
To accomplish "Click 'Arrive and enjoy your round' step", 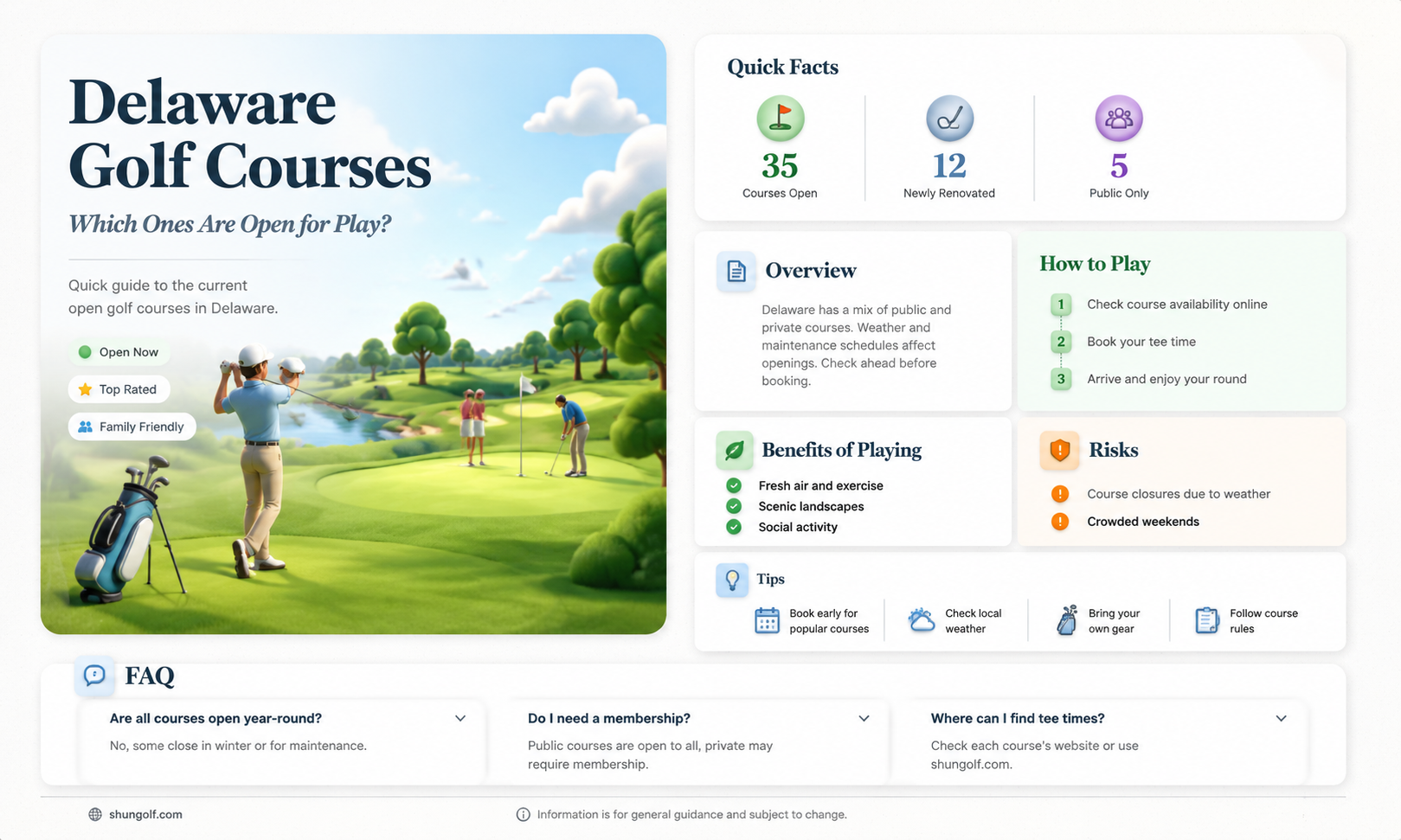I will tap(1166, 379).
